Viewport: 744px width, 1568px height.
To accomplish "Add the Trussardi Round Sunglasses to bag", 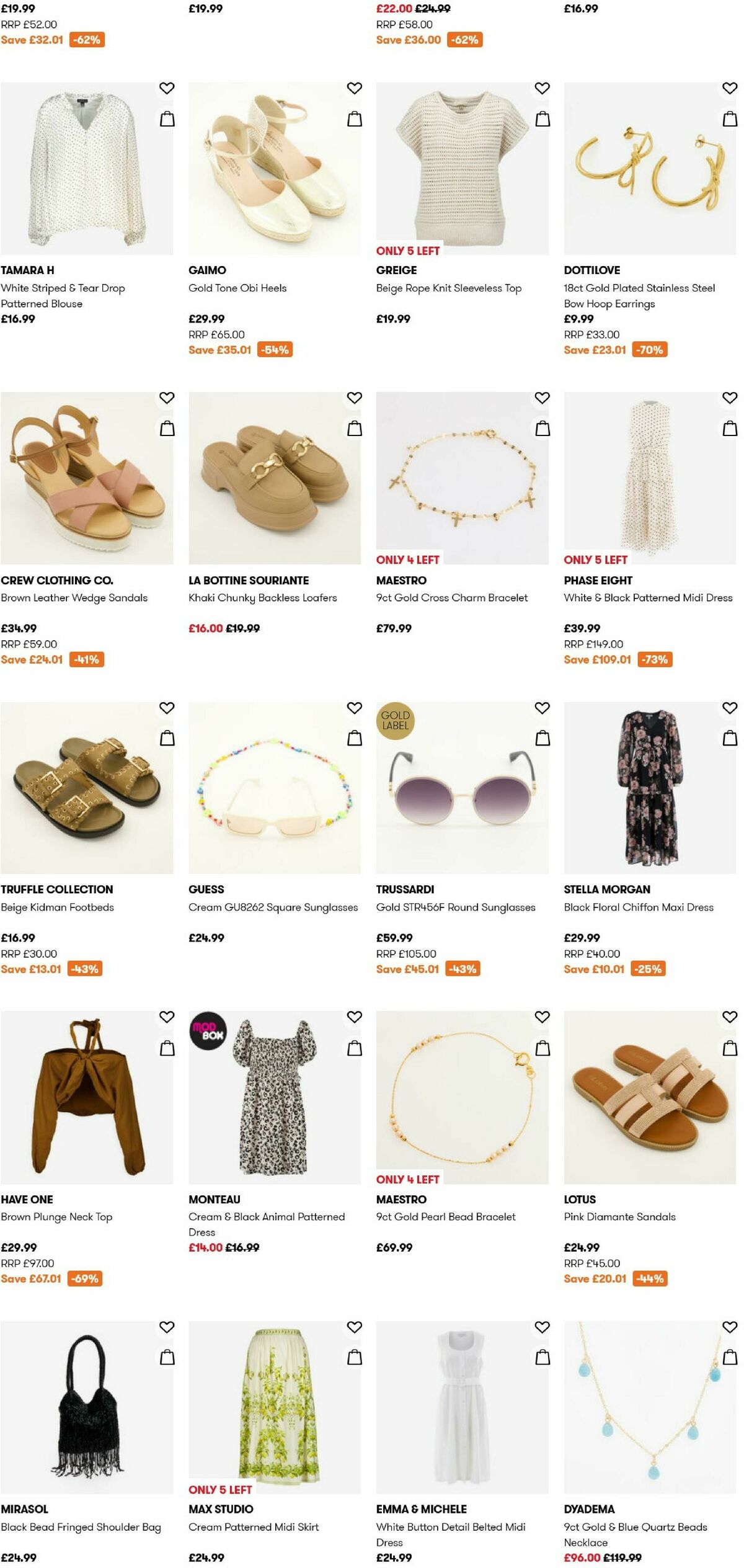I will 542,739.
